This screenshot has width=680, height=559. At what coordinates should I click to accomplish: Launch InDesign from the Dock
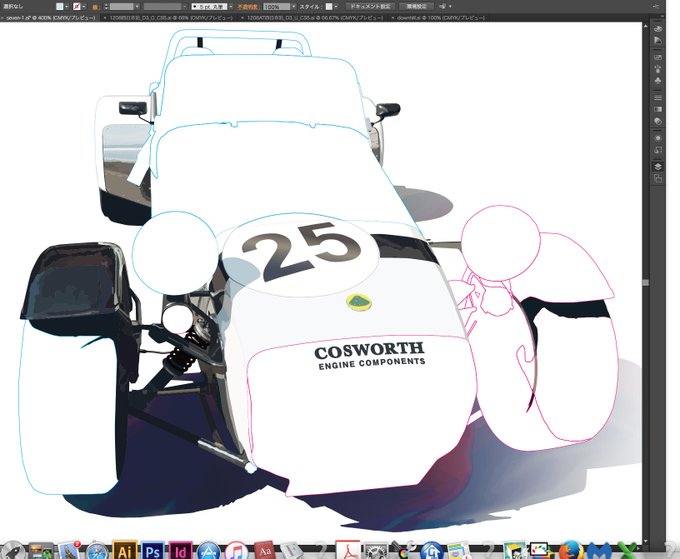180,550
